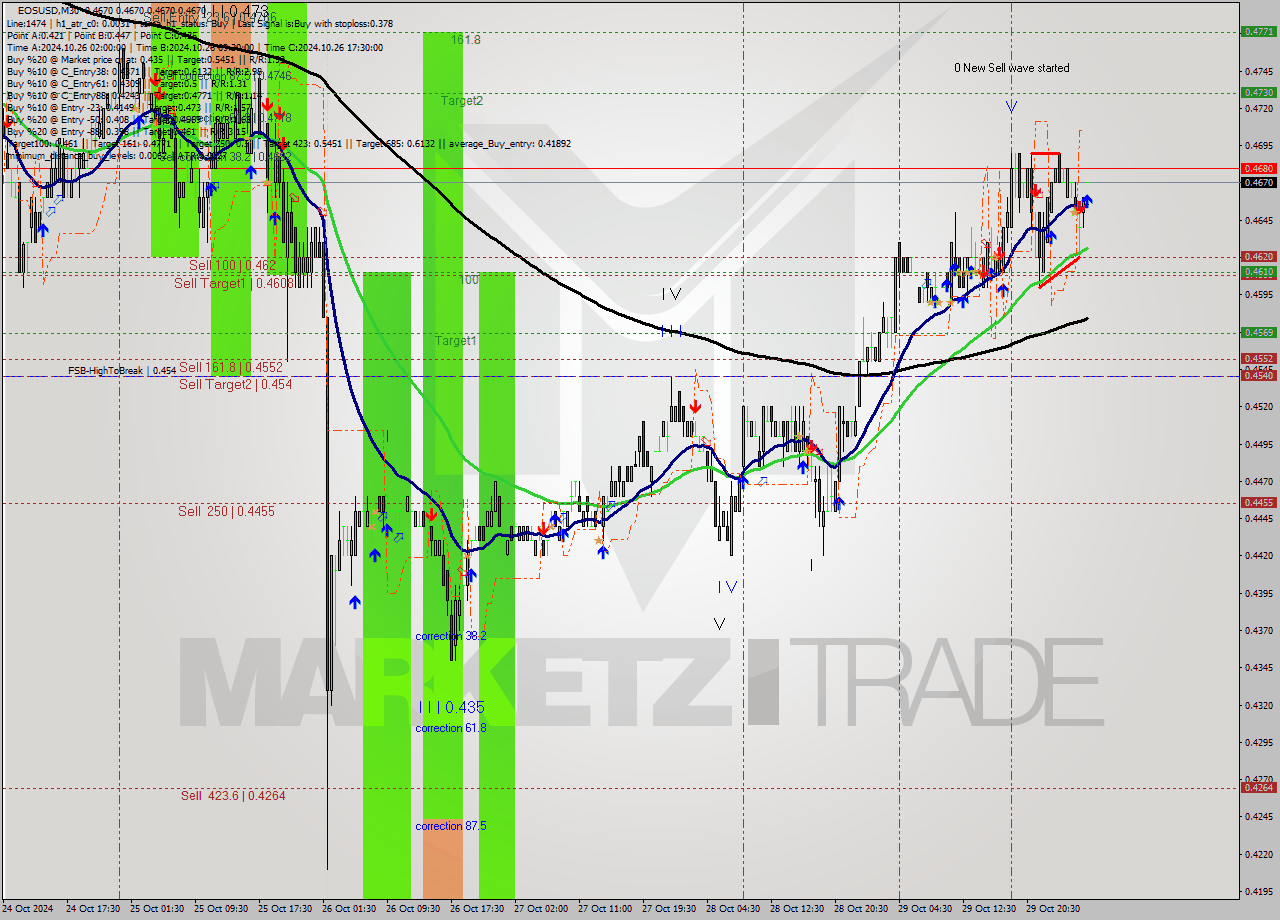
Task: Click the "24 Oct 17:30" time axis label
Action: click(x=93, y=909)
